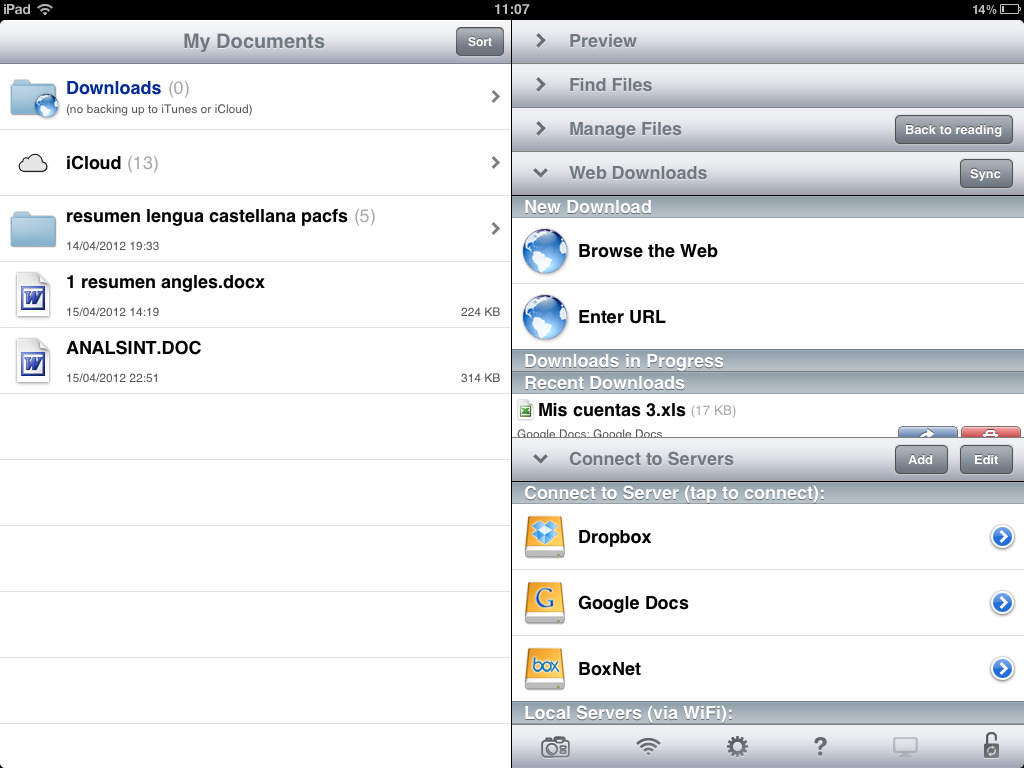Image resolution: width=1024 pixels, height=768 pixels.
Task: Tap the help question mark icon
Action: [820, 746]
